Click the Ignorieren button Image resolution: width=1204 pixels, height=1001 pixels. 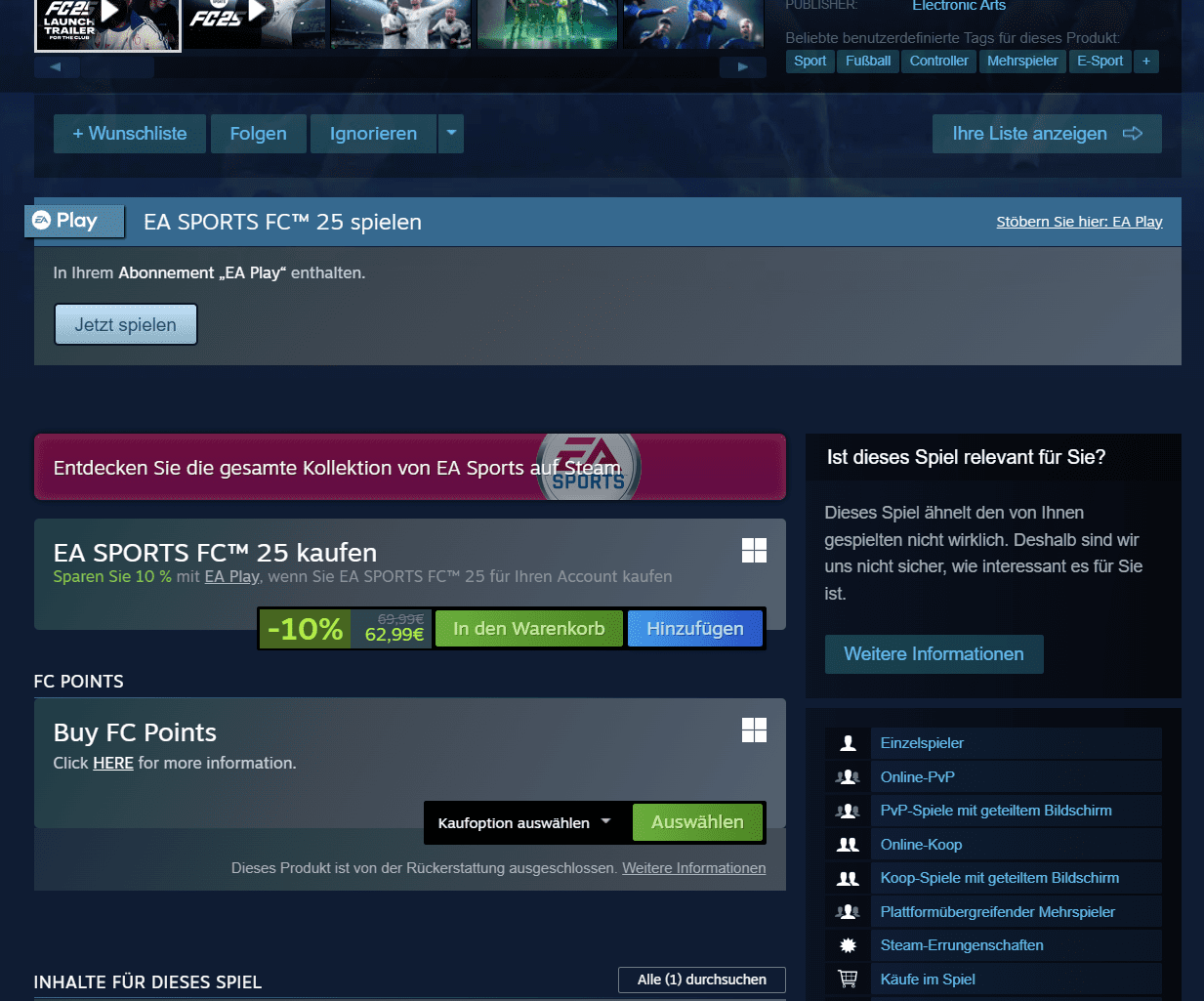tap(373, 134)
